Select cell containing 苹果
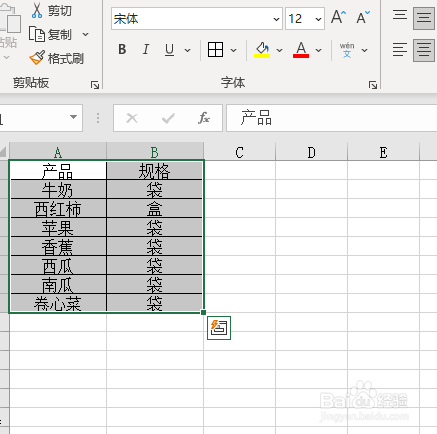 58,227
